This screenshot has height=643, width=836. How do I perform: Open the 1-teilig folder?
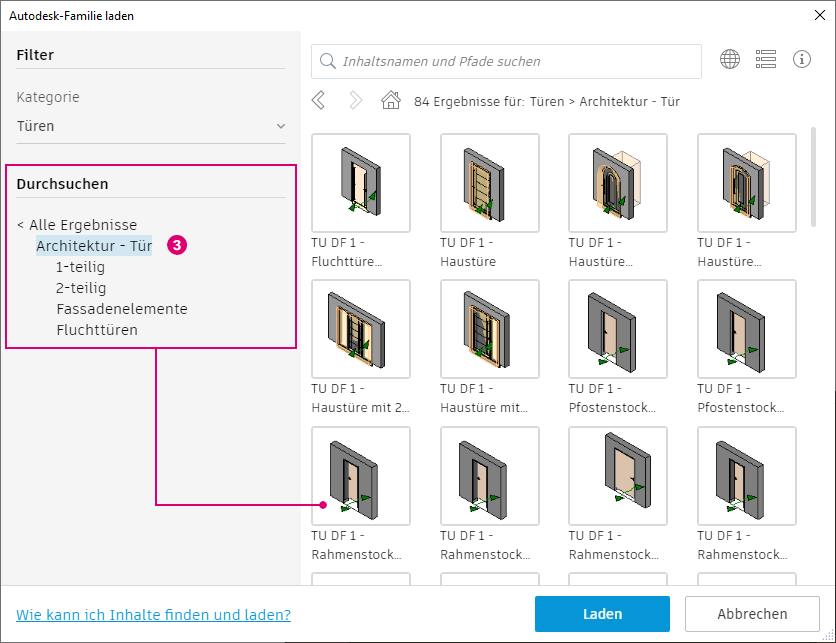pyautogui.click(x=81, y=267)
